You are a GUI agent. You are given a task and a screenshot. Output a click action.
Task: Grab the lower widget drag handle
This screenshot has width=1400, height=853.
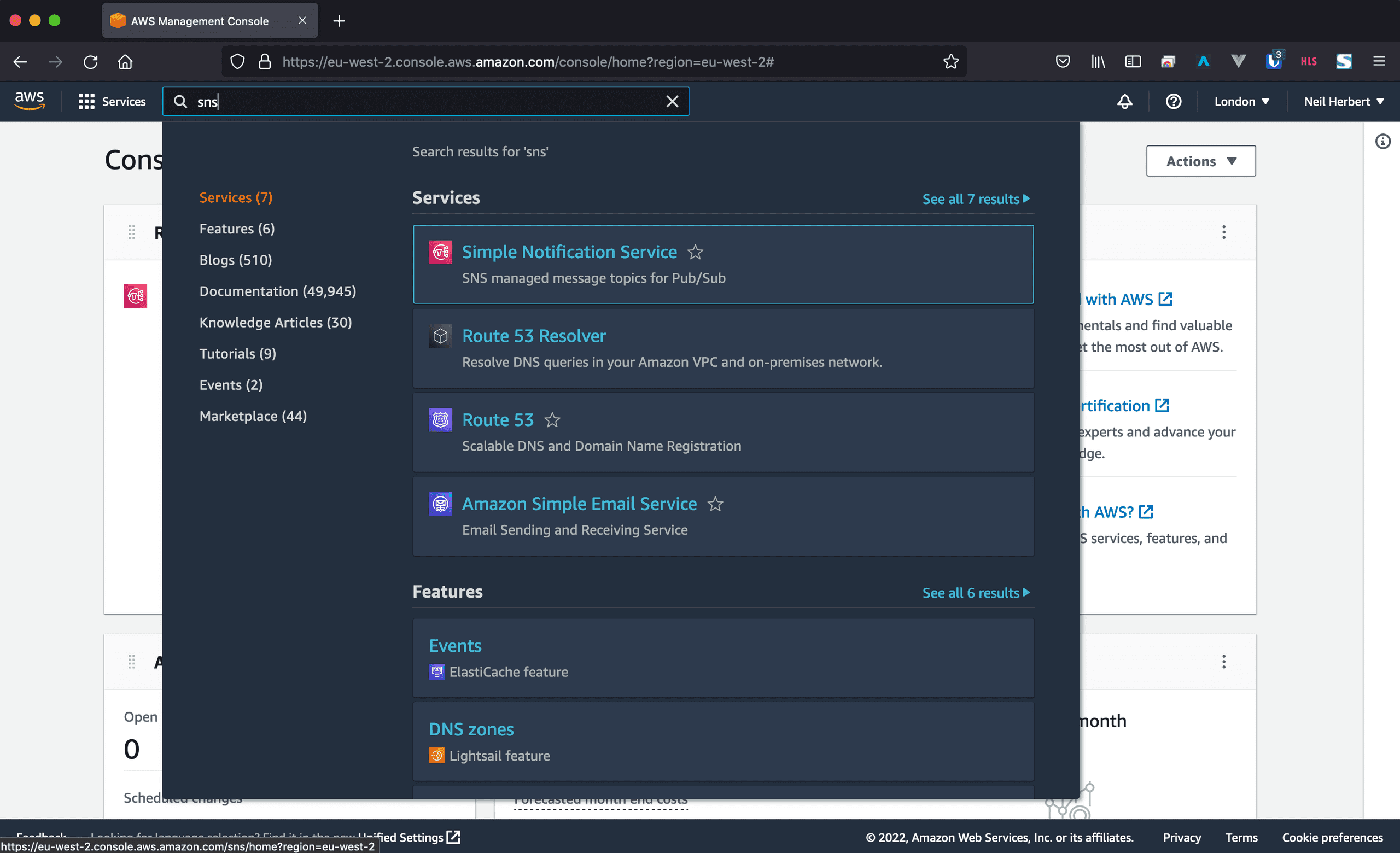click(131, 661)
